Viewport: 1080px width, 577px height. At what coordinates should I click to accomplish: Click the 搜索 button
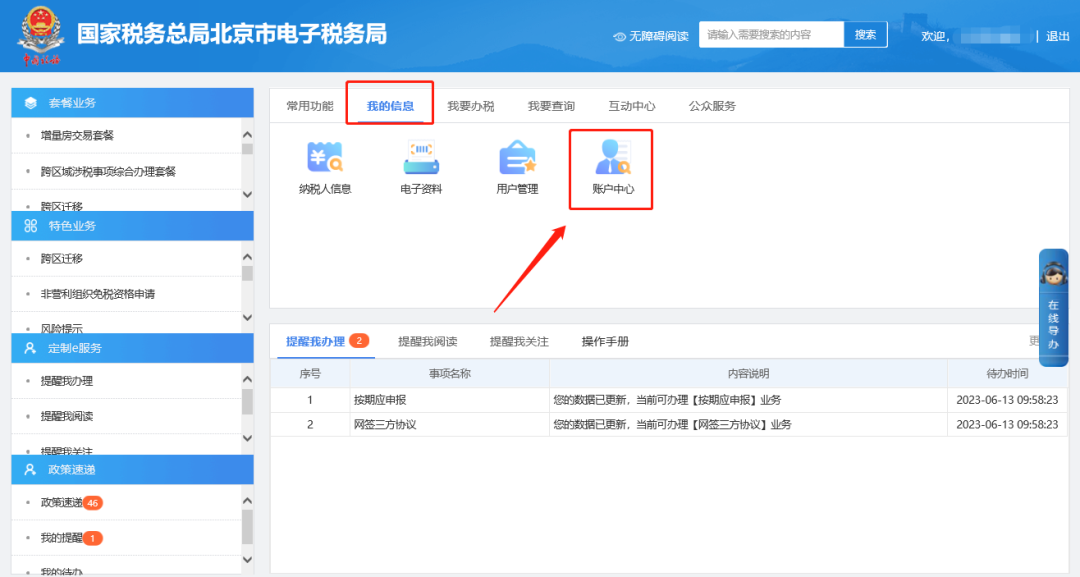click(865, 34)
